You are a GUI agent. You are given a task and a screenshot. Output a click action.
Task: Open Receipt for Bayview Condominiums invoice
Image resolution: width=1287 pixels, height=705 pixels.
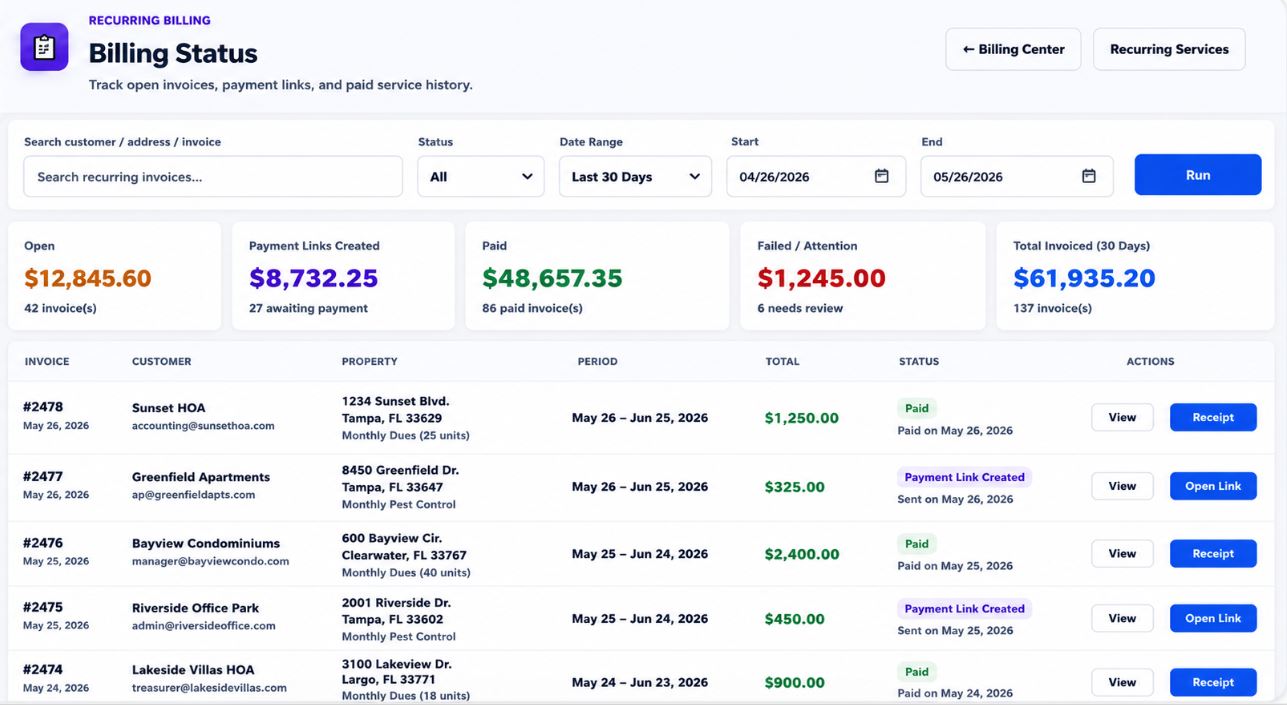[1213, 553]
